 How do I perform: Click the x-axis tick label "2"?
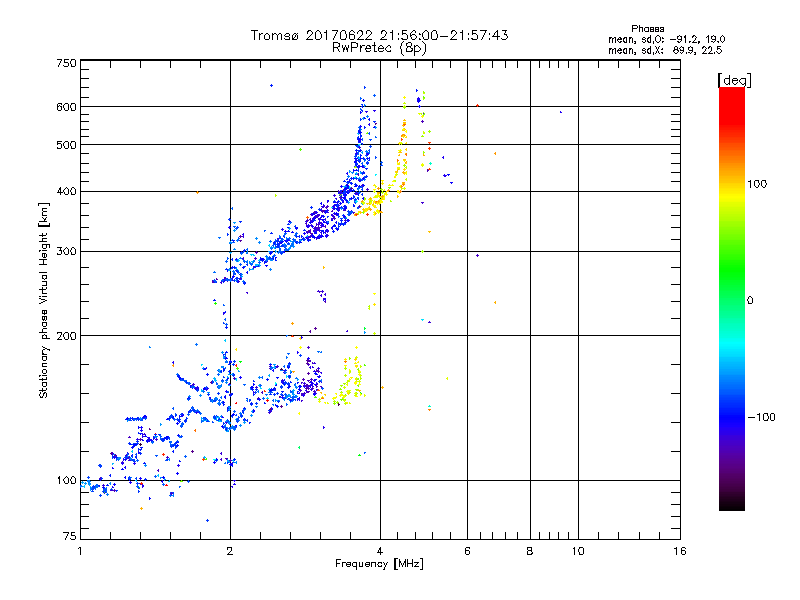pos(230,551)
